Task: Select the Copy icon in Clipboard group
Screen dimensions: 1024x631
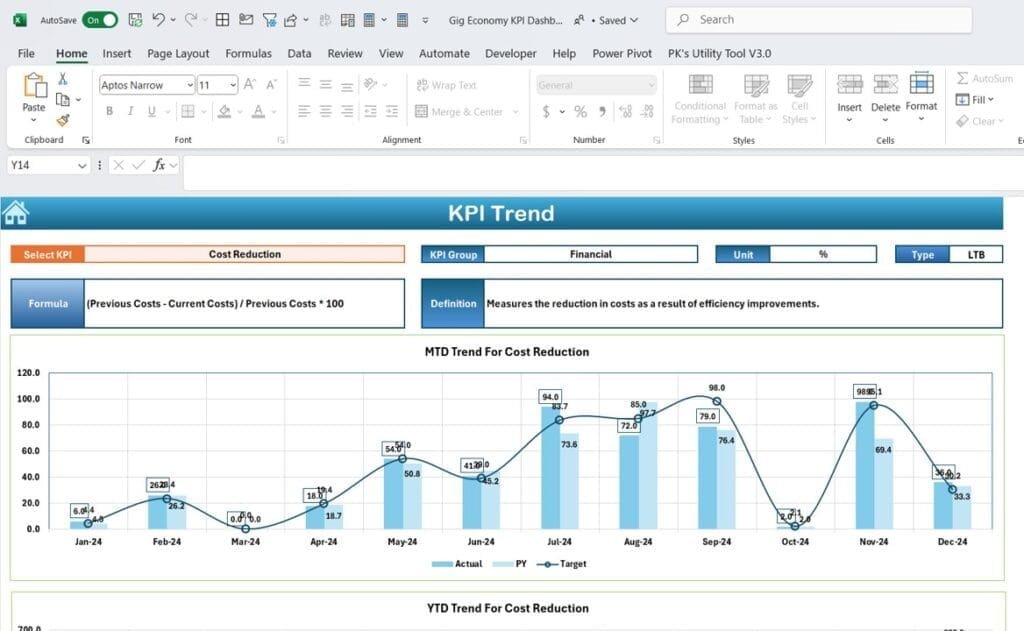Action: [x=62, y=100]
